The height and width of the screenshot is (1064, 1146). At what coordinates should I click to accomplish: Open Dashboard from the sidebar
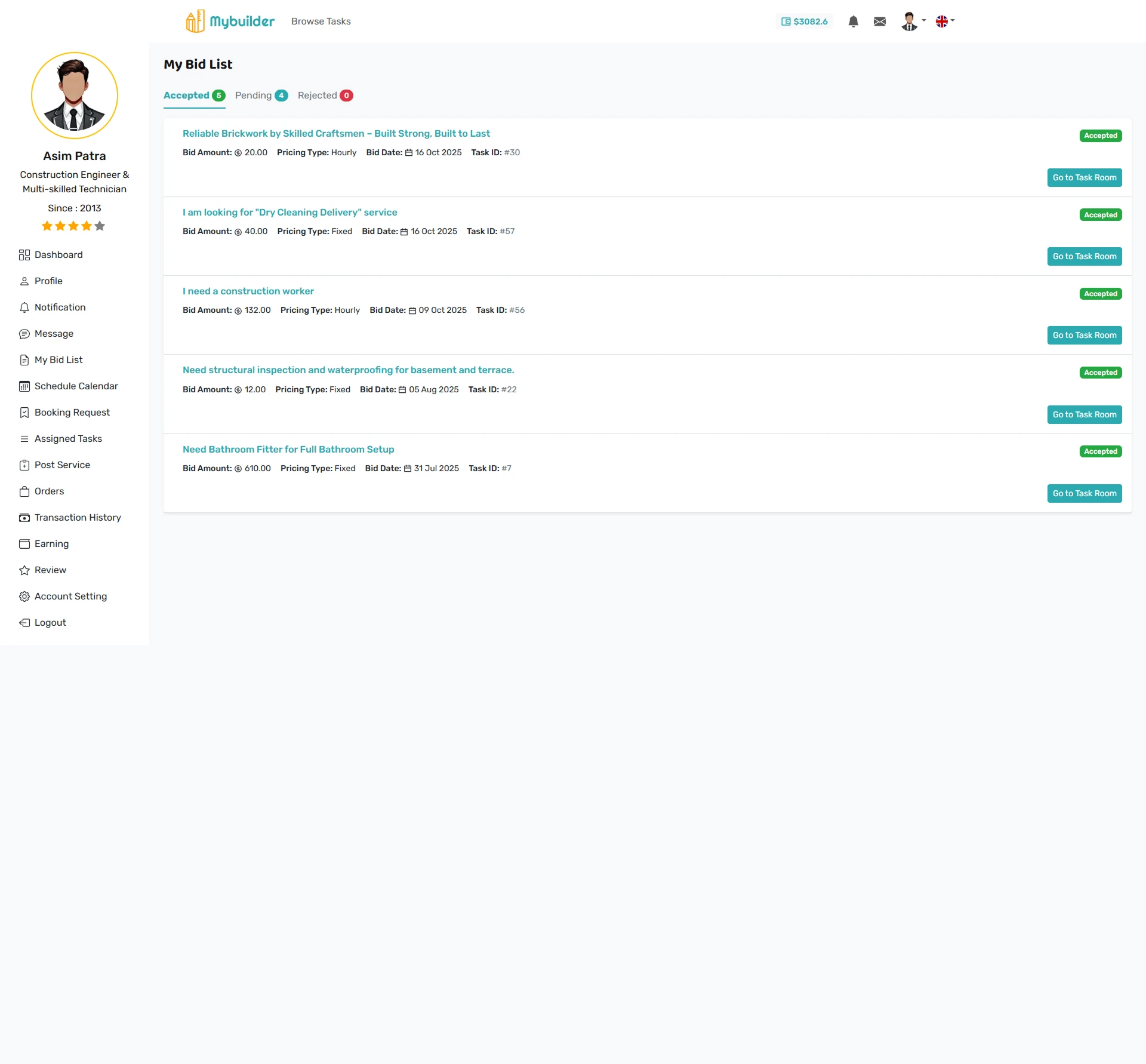pyautogui.click(x=58, y=255)
